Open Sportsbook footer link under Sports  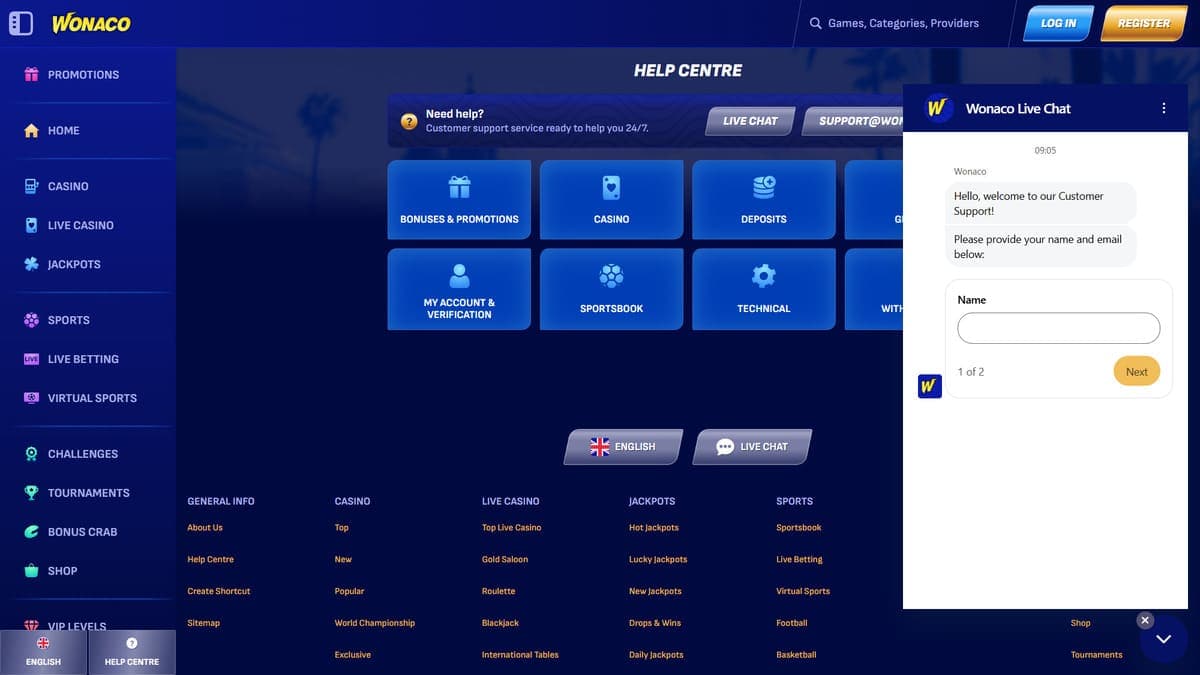click(x=799, y=528)
